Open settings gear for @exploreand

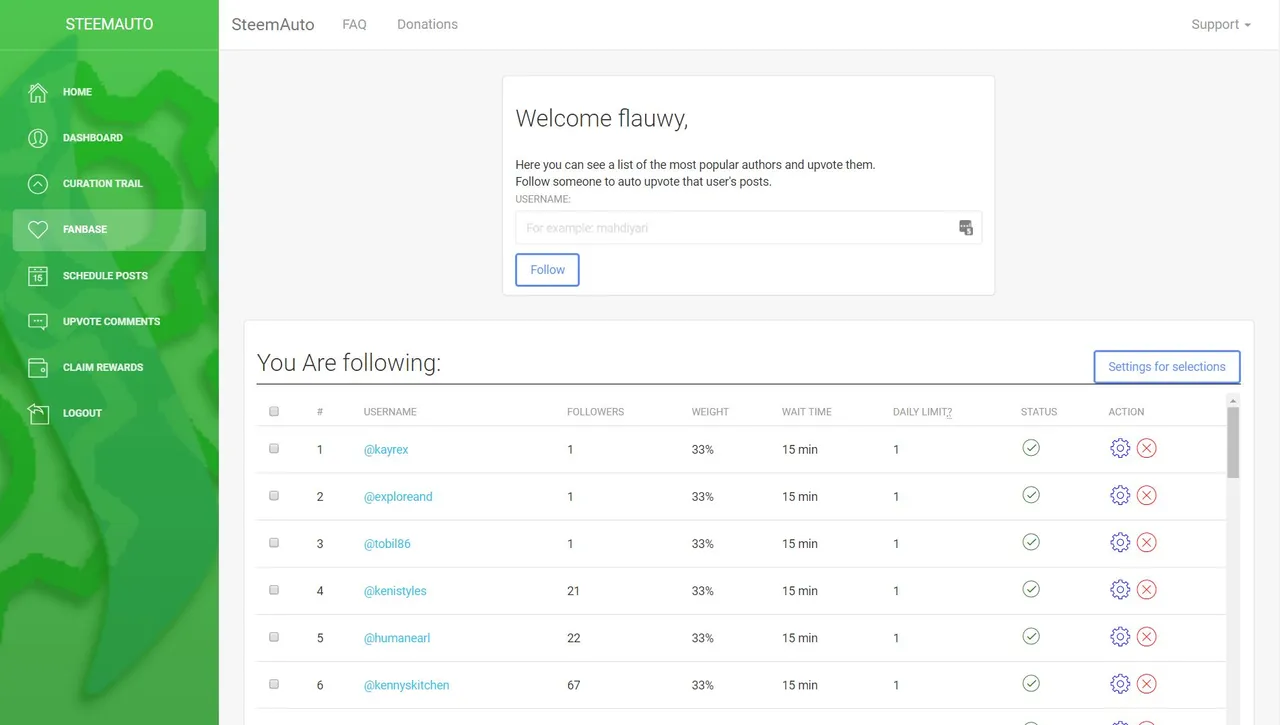pyautogui.click(x=1120, y=496)
